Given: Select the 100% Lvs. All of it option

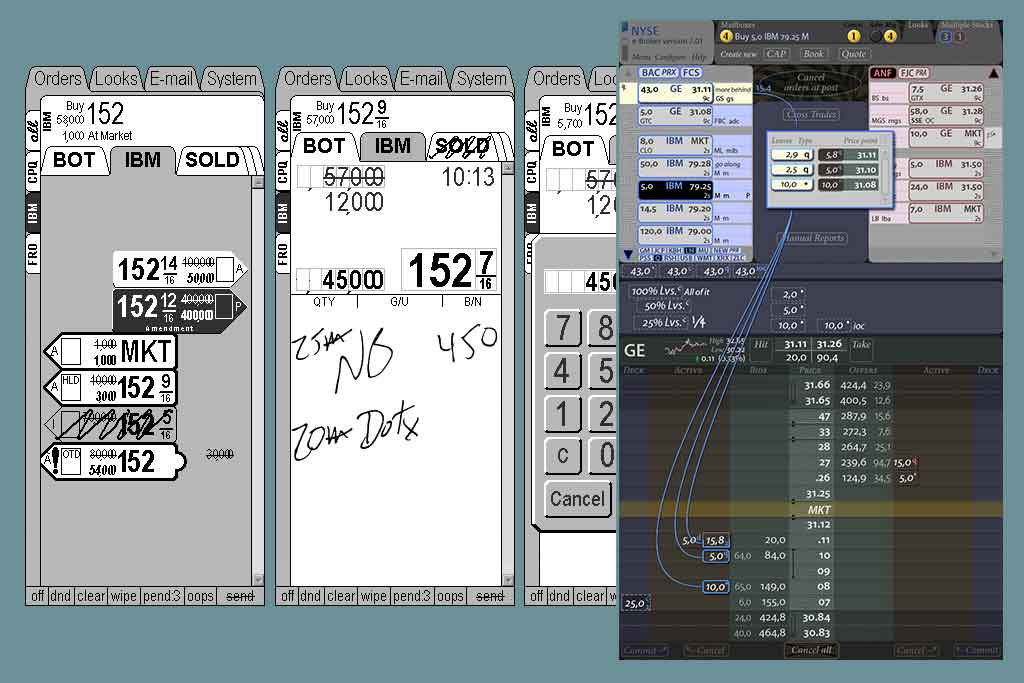Looking at the screenshot, I should pyautogui.click(x=670, y=291).
